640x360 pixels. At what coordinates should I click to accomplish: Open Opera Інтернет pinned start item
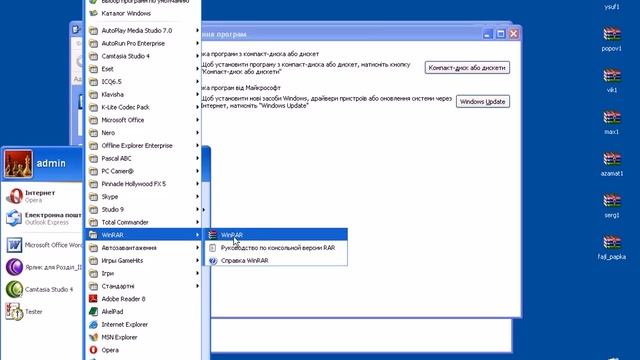(x=43, y=196)
